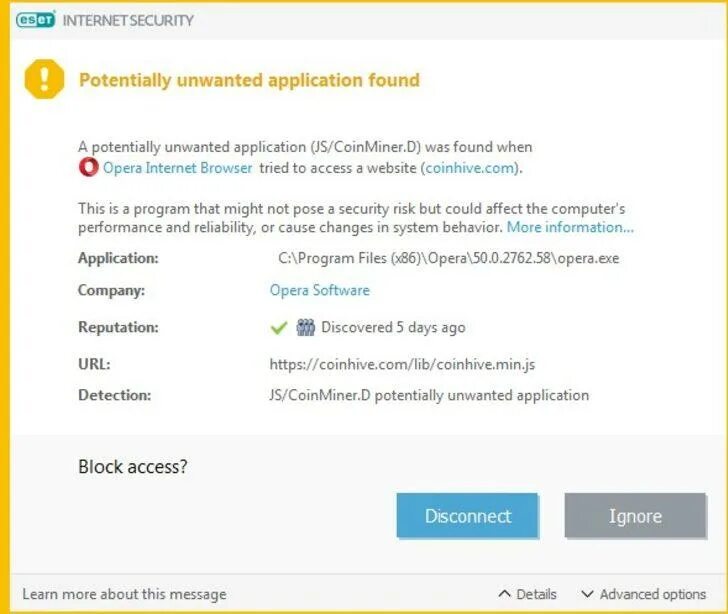Image resolution: width=728 pixels, height=614 pixels.
Task: Click the red Opera browser icon
Action: (x=88, y=167)
